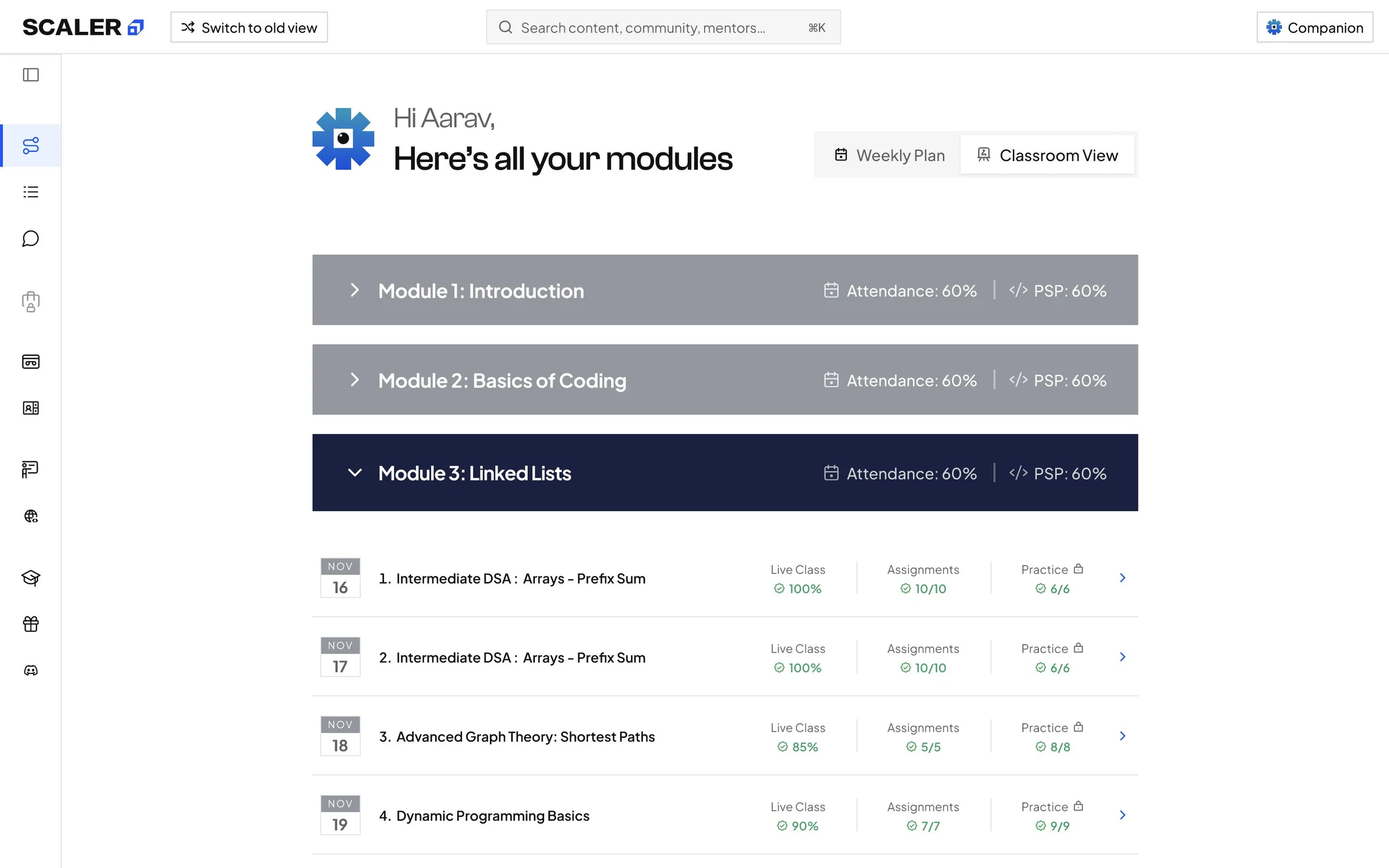Click Assignments 7/7 value

tap(923, 826)
